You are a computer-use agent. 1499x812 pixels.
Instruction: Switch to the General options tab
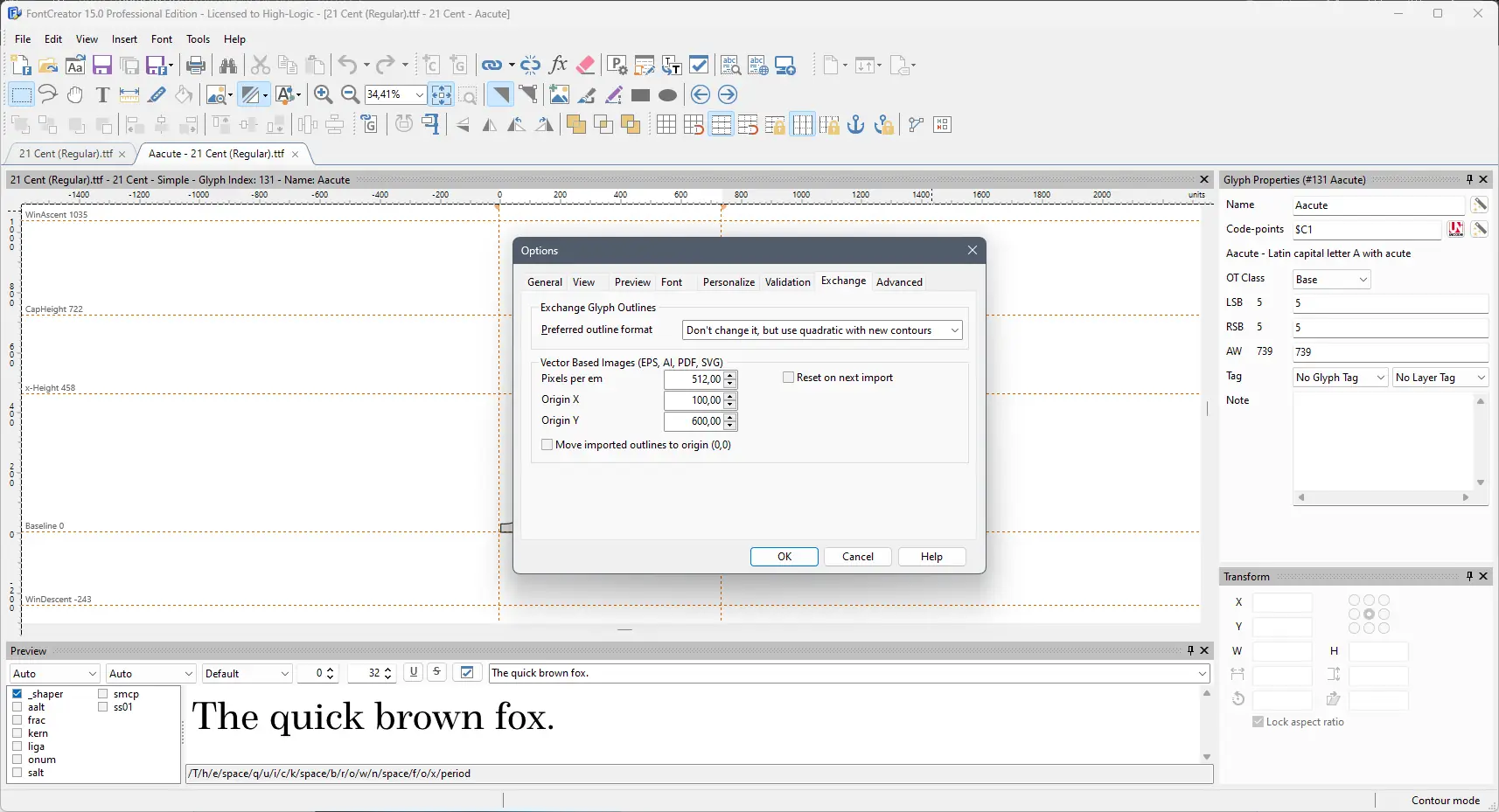tap(545, 282)
